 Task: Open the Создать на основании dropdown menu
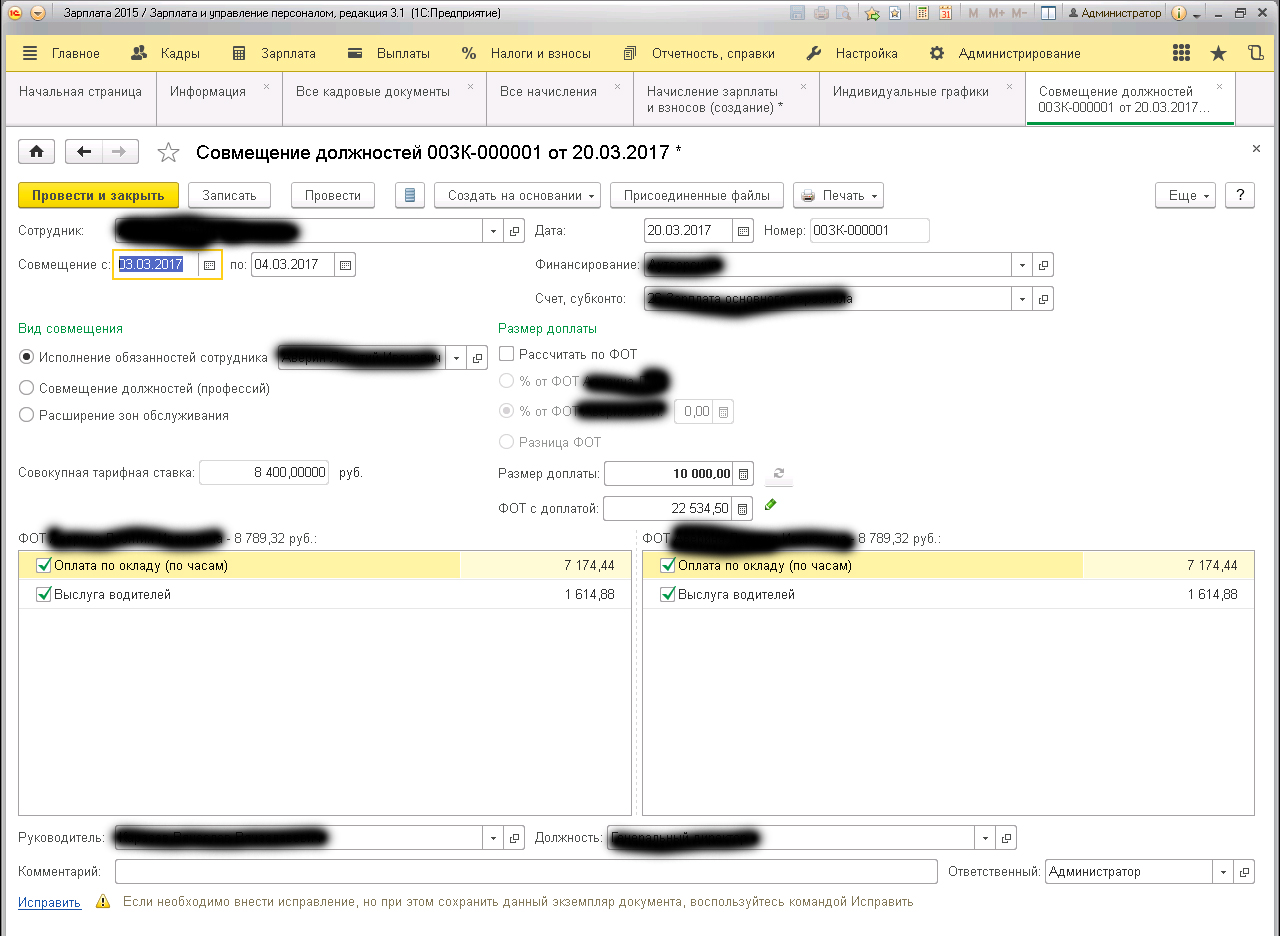coord(517,195)
